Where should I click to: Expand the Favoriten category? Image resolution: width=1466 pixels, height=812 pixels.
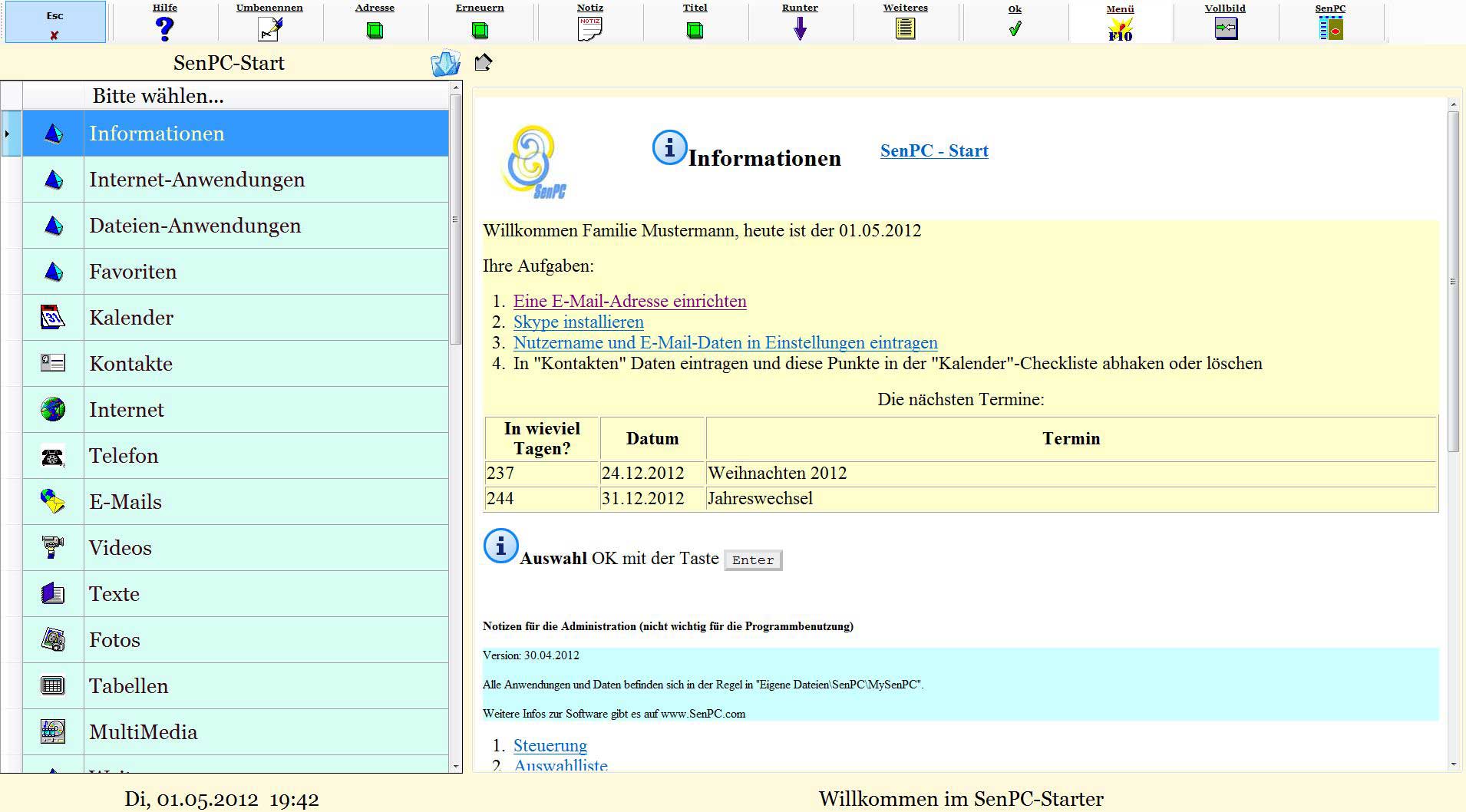(x=133, y=272)
